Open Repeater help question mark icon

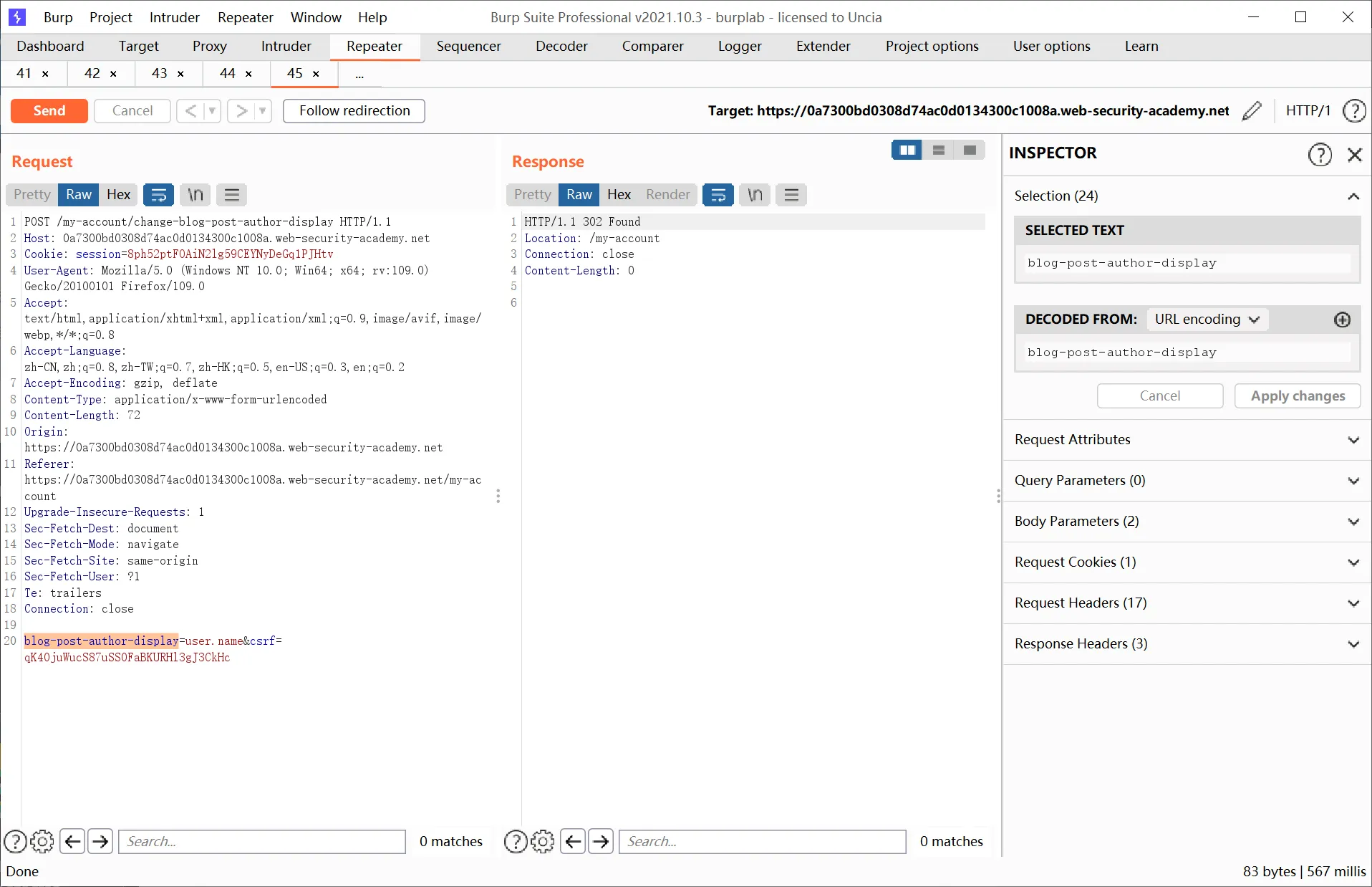point(1354,111)
